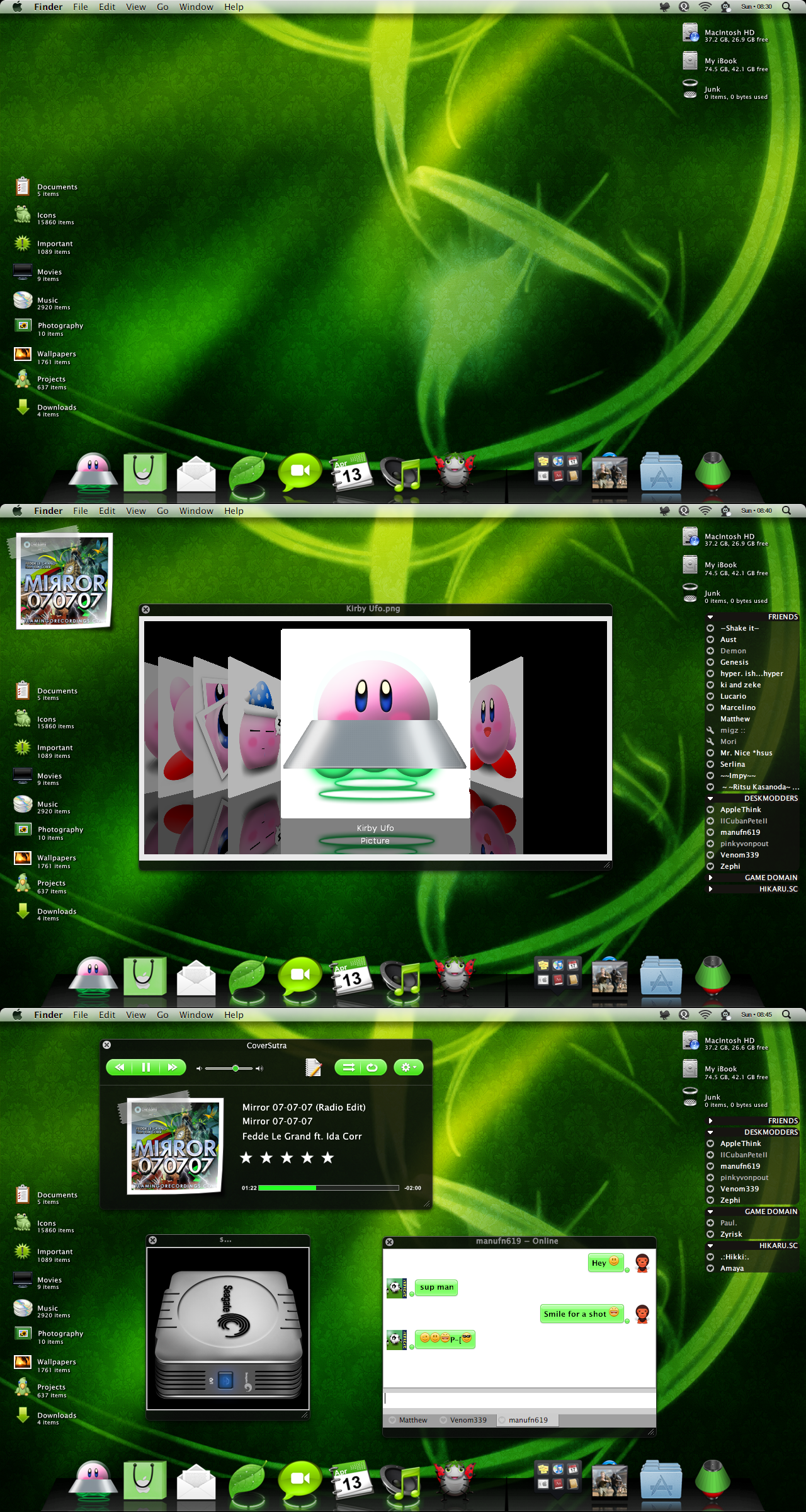
Task: Expand the collapsed GAME DOMAIN group
Action: 710,878
